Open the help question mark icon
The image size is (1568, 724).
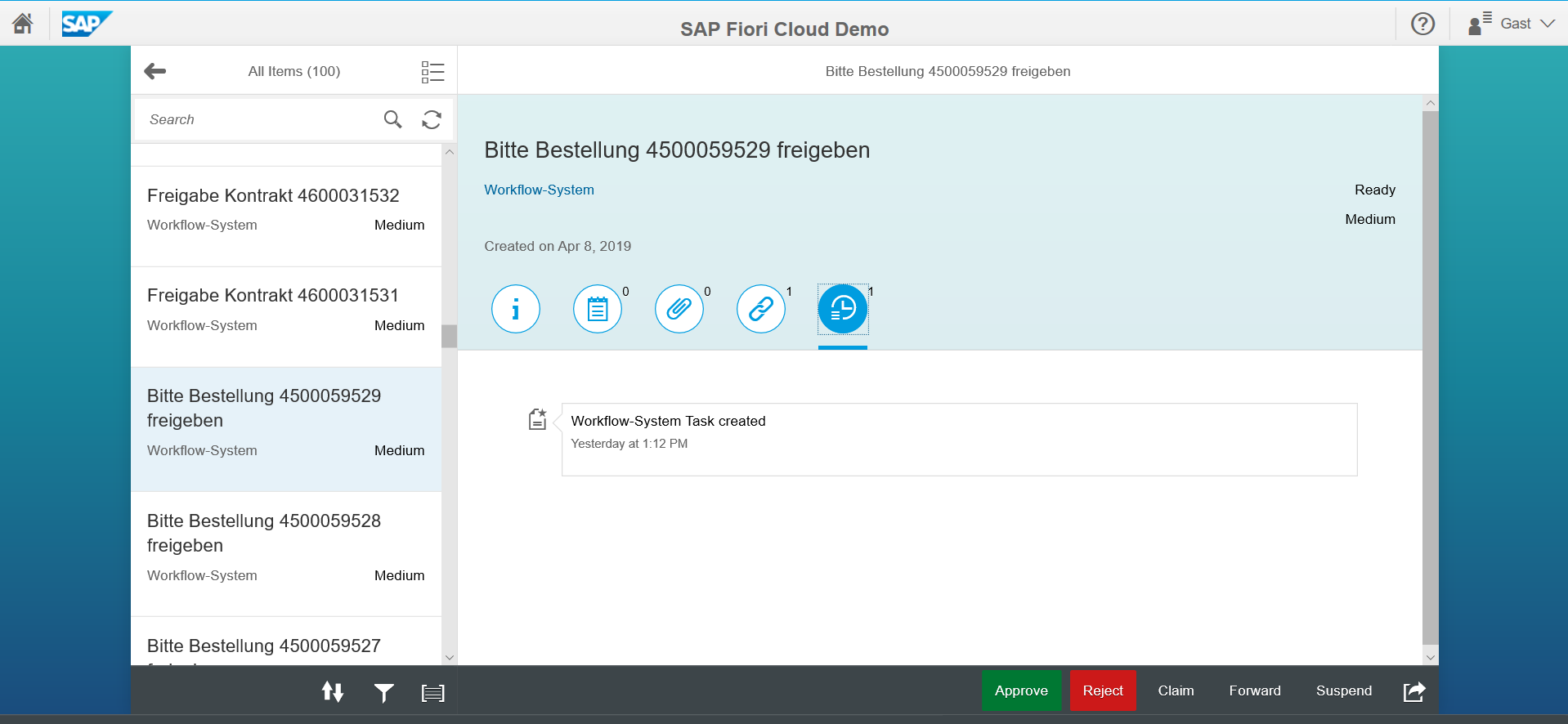pyautogui.click(x=1422, y=24)
